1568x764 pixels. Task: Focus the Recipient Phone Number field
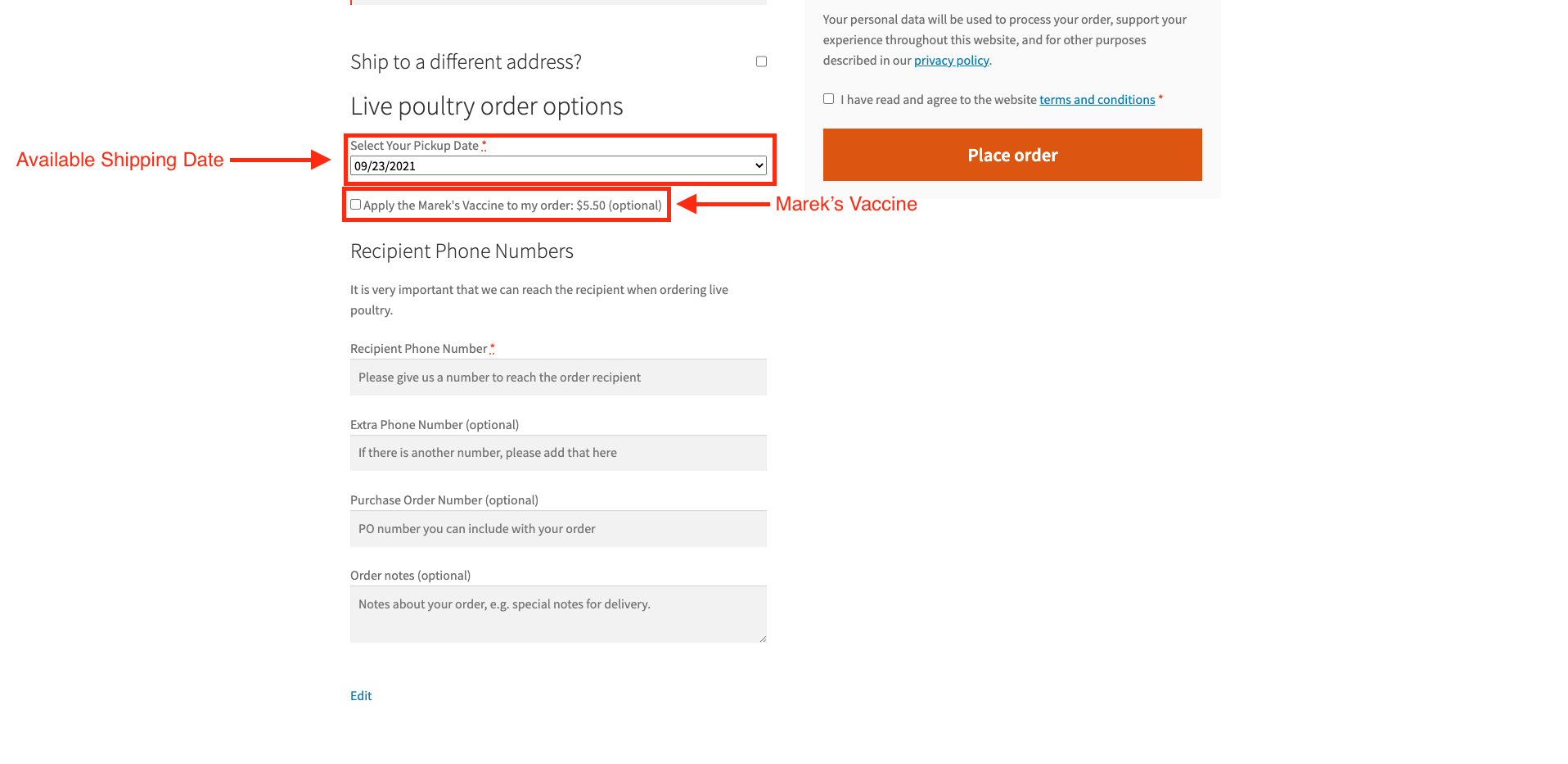click(558, 377)
